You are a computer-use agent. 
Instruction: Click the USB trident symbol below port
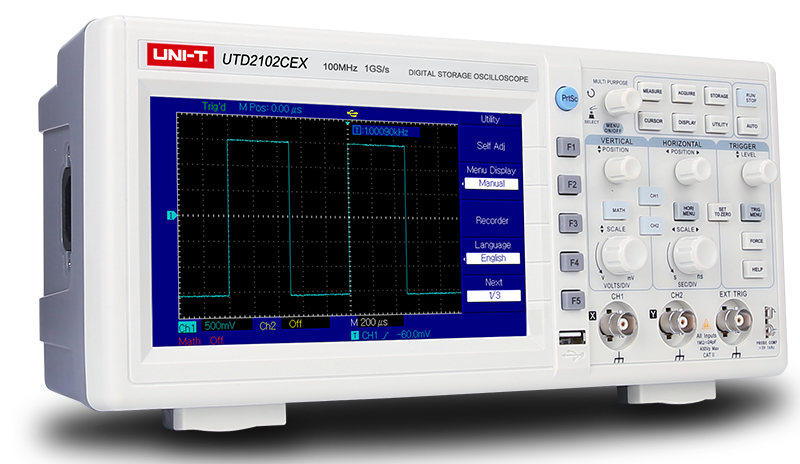coord(573,355)
